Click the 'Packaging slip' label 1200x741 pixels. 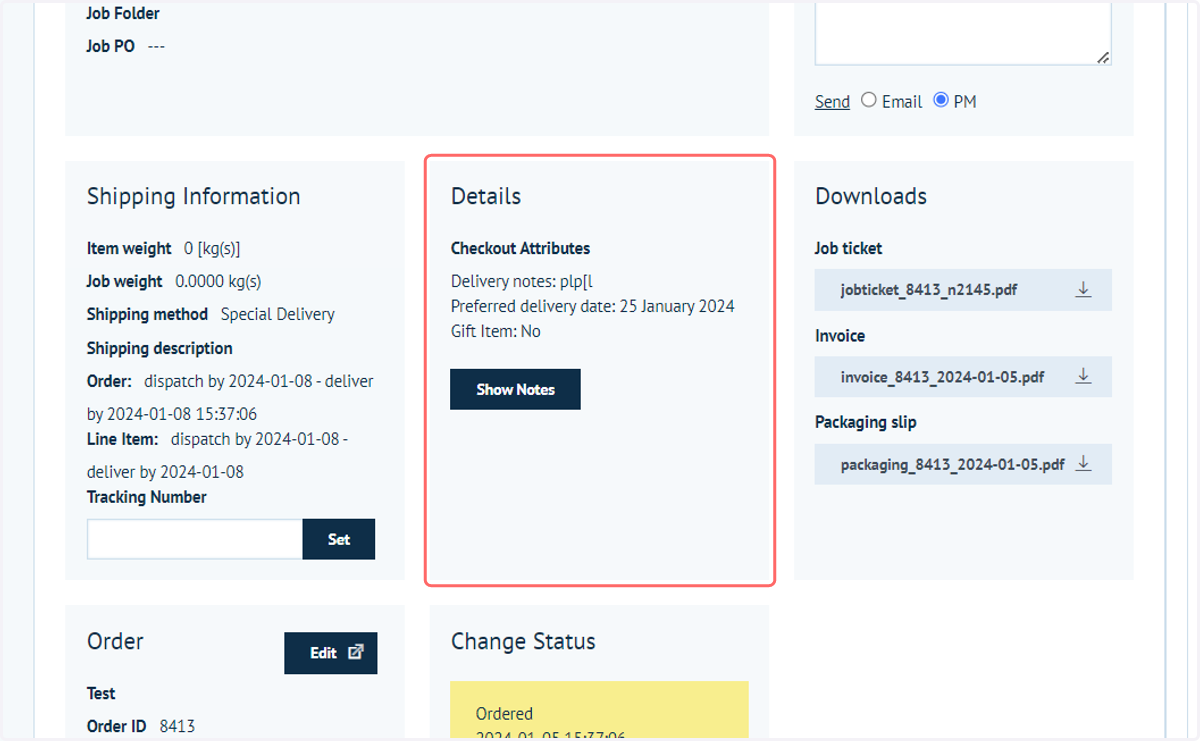pos(866,422)
